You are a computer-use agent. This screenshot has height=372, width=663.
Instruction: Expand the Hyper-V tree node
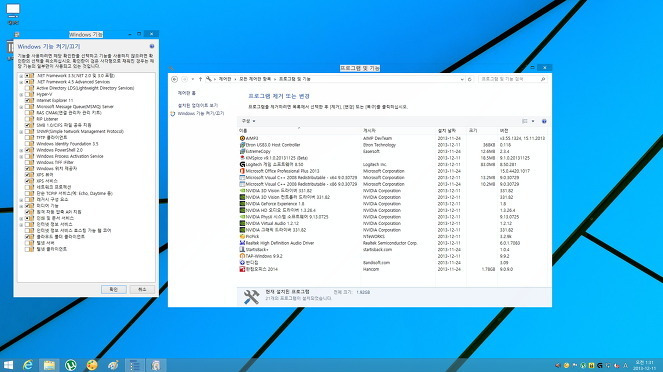pos(21,95)
